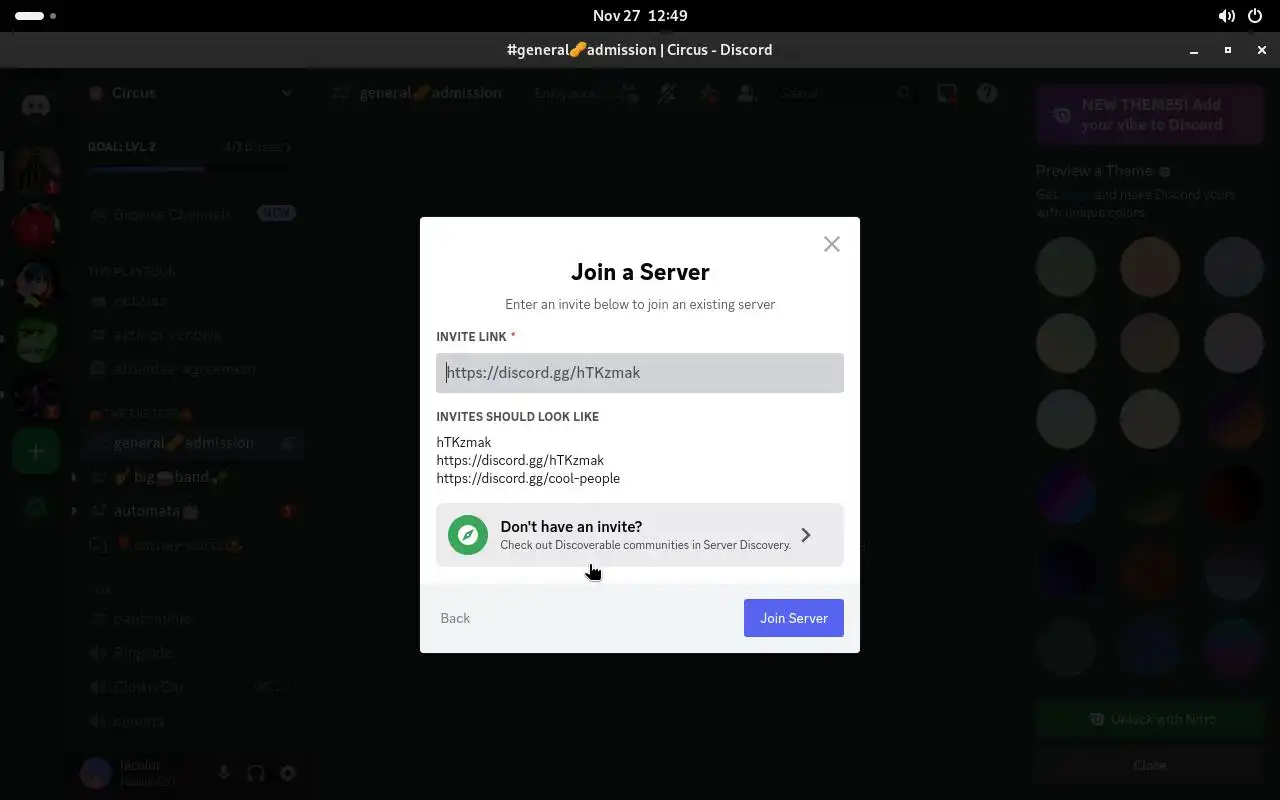Toggle Member List icon in header
1280x800 pixels.
(x=746, y=93)
